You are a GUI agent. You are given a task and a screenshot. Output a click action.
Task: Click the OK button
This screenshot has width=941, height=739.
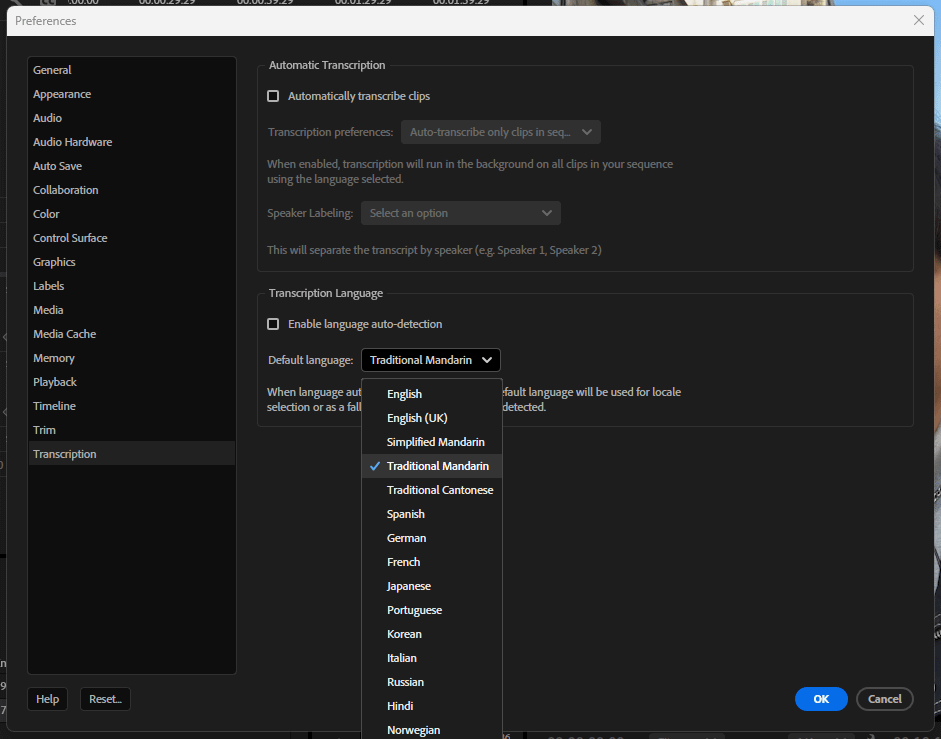[821, 699]
